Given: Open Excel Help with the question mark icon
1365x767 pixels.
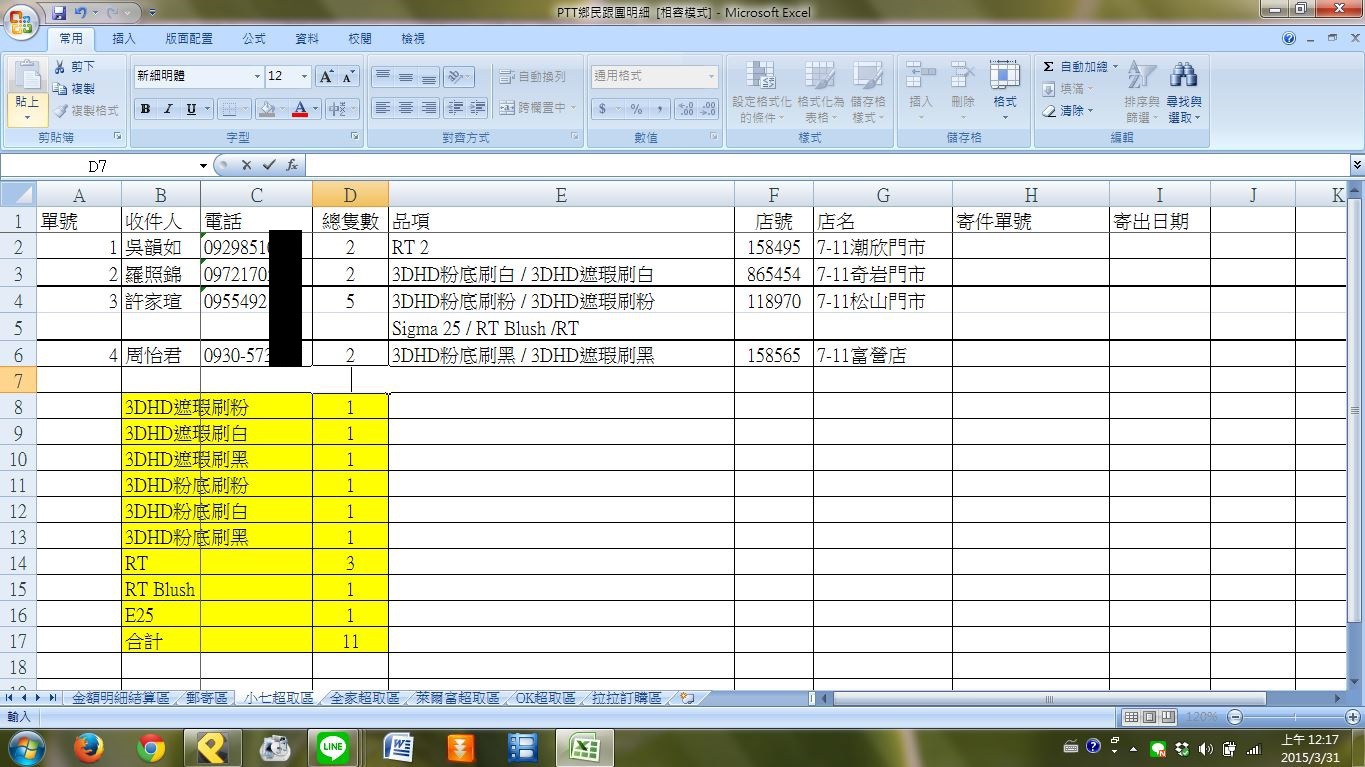Looking at the screenshot, I should click(1289, 39).
